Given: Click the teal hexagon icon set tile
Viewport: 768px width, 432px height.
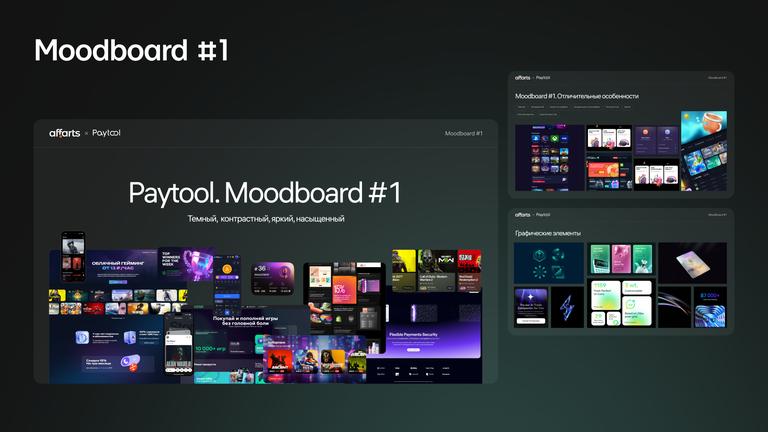Looking at the screenshot, I should pyautogui.click(x=548, y=263).
